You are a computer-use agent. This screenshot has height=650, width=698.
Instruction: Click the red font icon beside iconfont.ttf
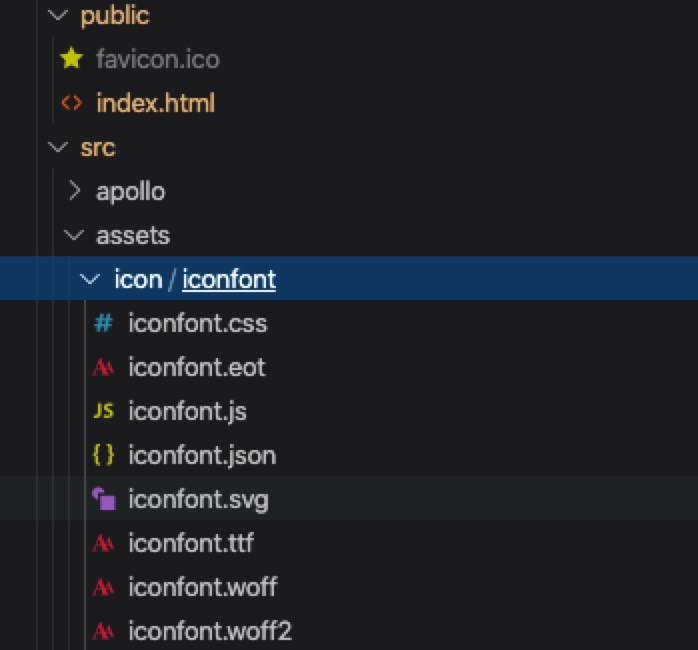pos(102,543)
